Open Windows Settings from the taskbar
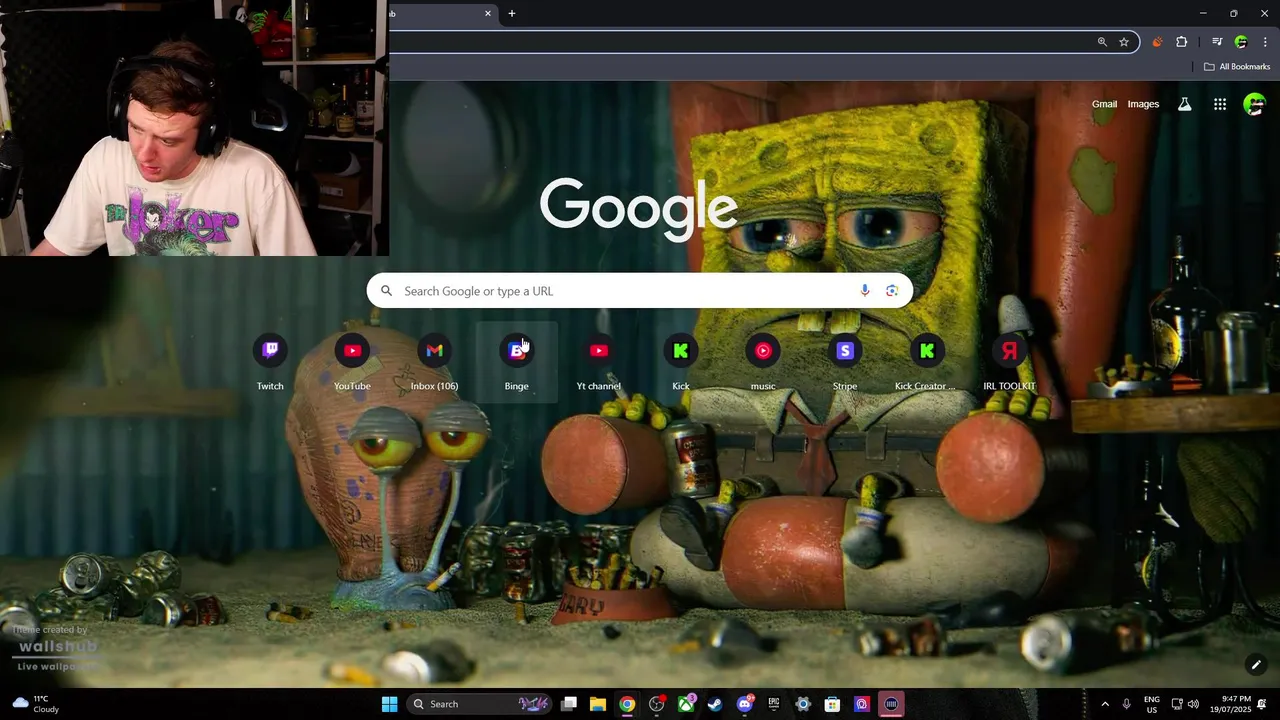Image resolution: width=1280 pixels, height=720 pixels. click(x=803, y=704)
